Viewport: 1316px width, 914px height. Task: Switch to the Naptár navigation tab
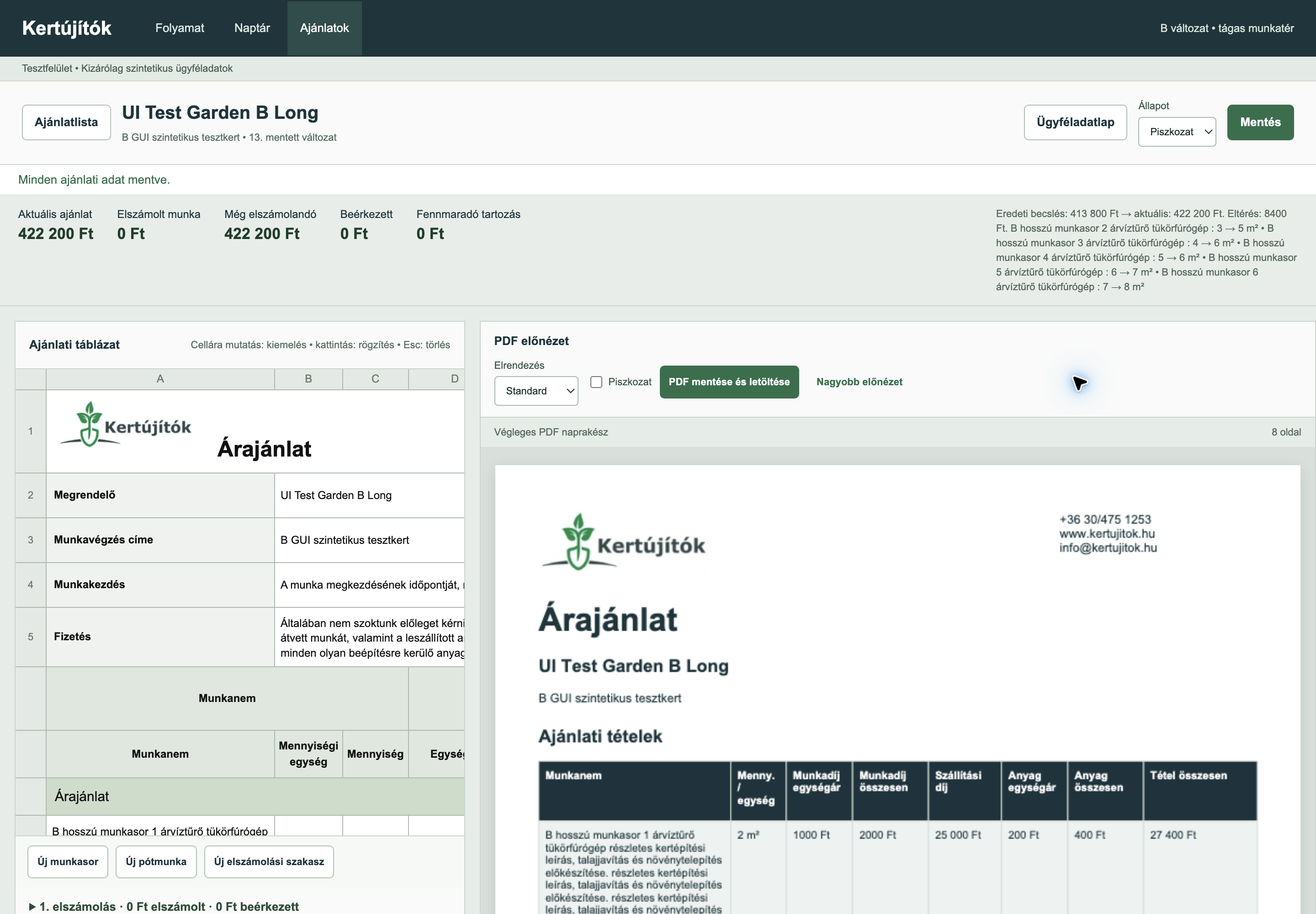252,28
